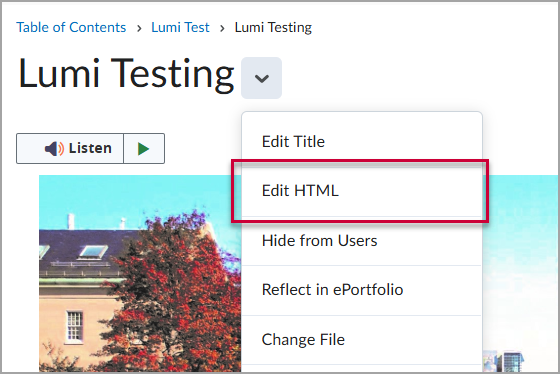Click the Listen button with speaker icon
The width and height of the screenshot is (560, 374).
pos(70,148)
